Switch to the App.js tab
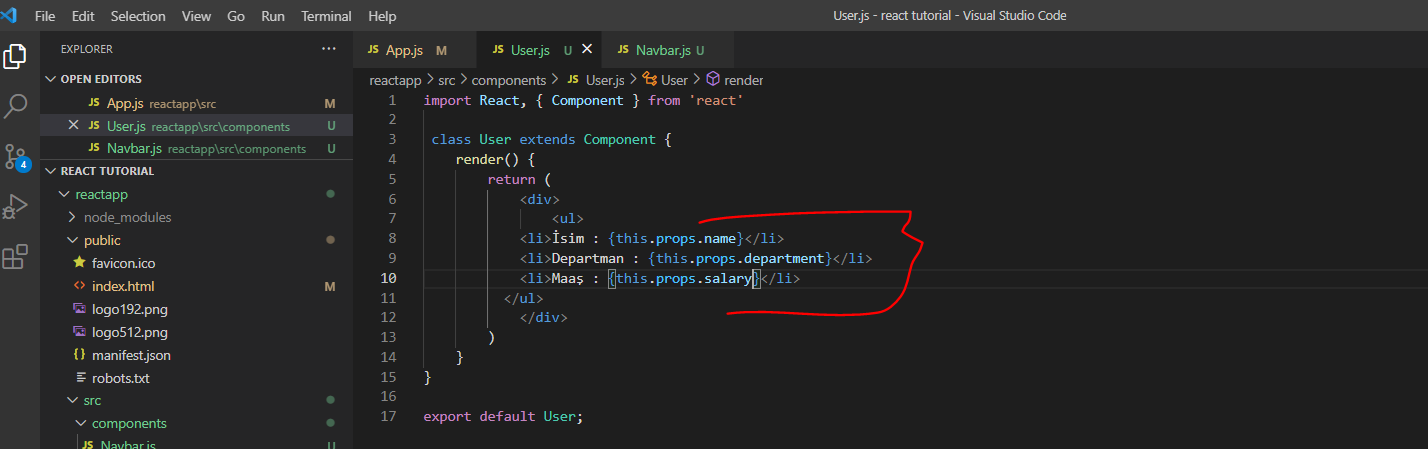Viewport: 1428px width, 449px height. point(405,50)
